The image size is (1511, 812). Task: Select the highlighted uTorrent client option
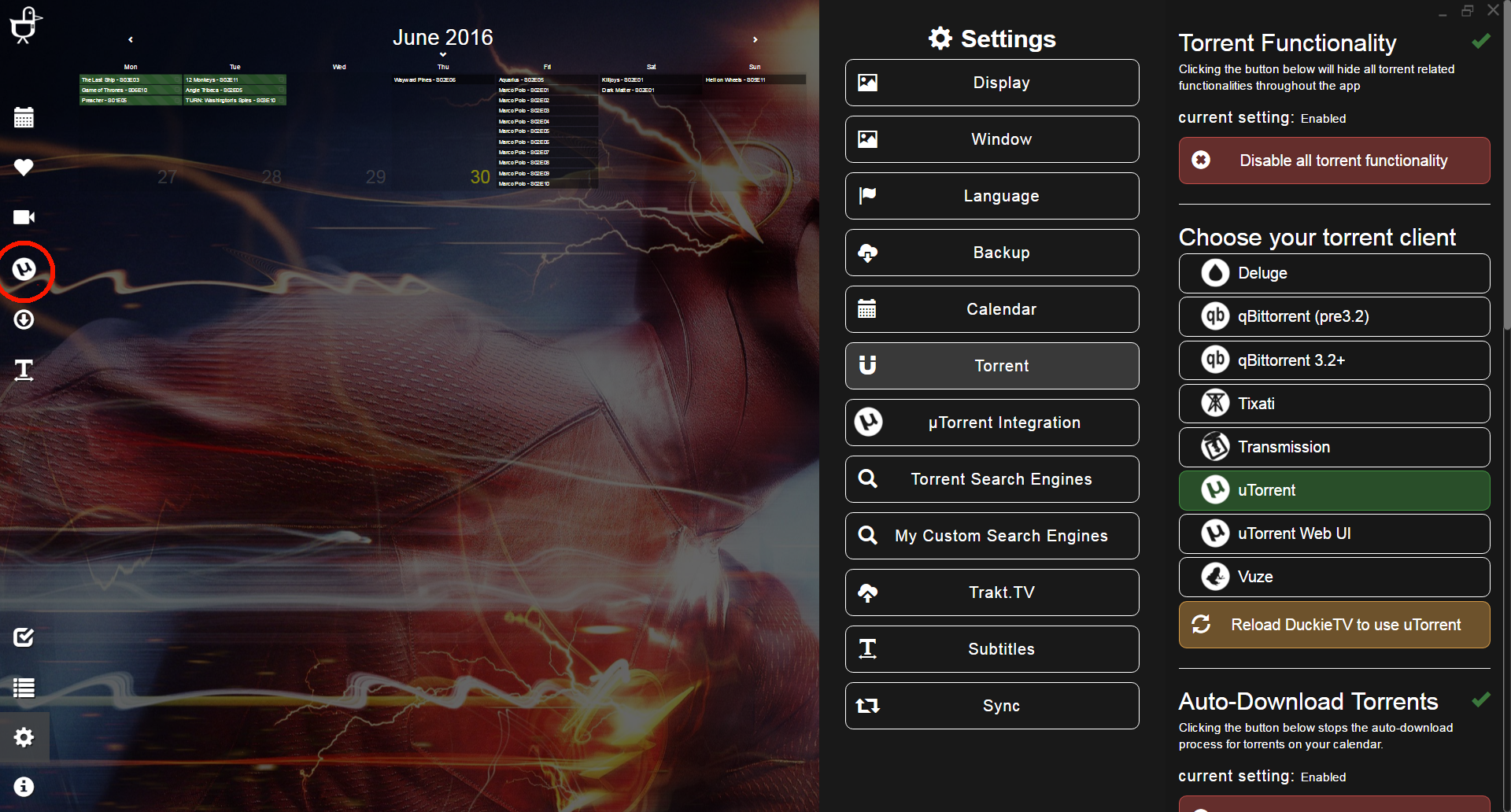click(1334, 490)
